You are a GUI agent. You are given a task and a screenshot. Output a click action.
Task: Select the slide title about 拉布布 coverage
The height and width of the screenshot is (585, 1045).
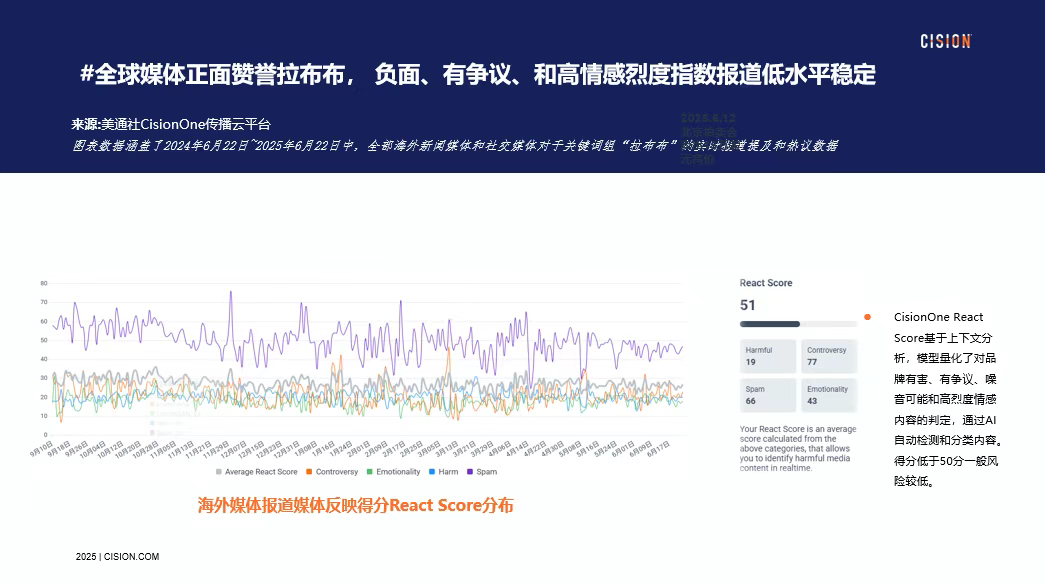[480, 74]
